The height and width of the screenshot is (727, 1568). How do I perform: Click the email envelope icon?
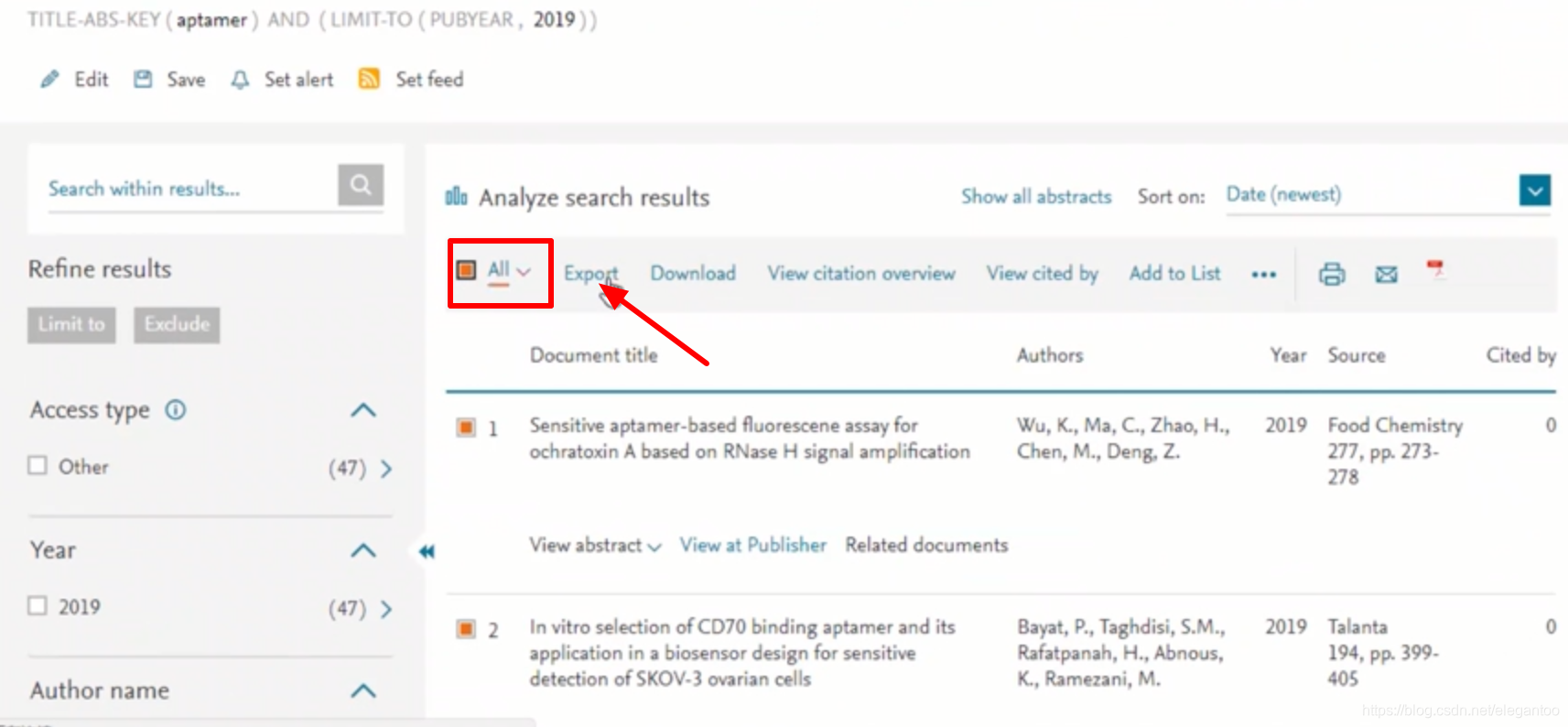pyautogui.click(x=1386, y=275)
